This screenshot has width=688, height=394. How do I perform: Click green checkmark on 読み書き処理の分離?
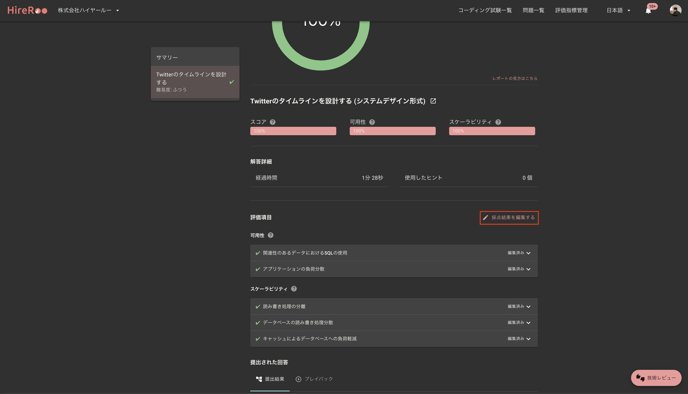click(x=258, y=307)
